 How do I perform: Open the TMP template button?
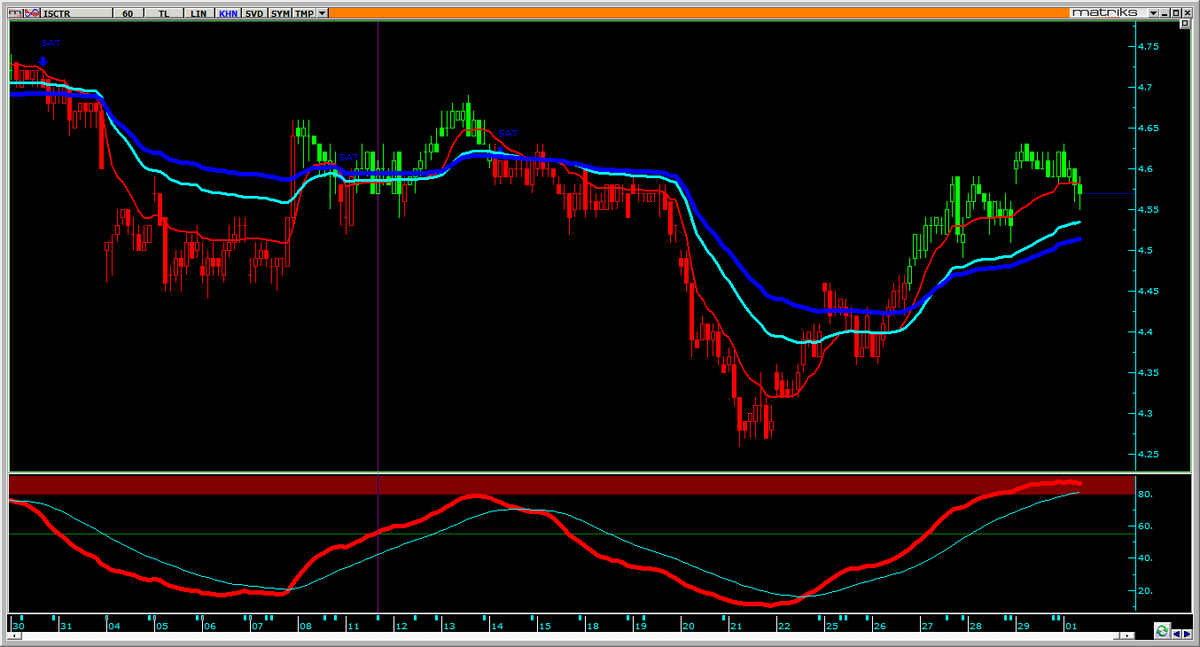(304, 13)
